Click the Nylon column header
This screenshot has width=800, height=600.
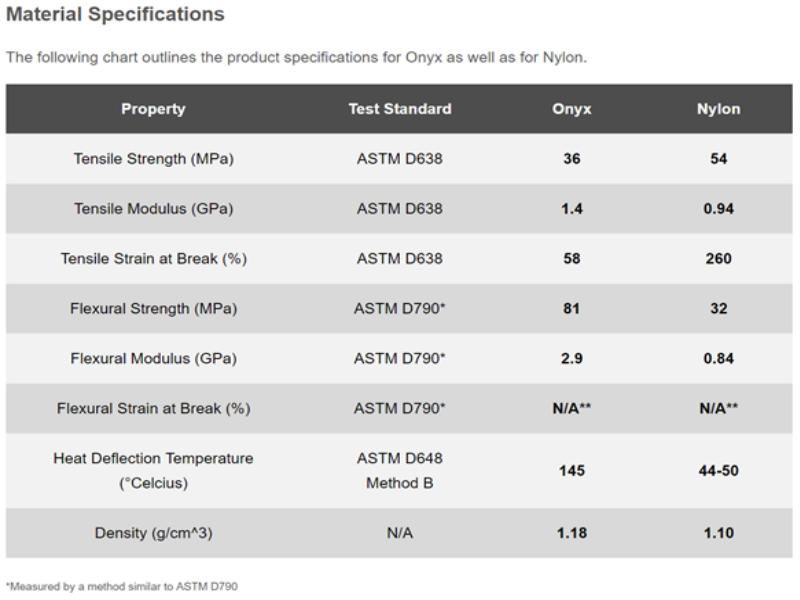[718, 109]
